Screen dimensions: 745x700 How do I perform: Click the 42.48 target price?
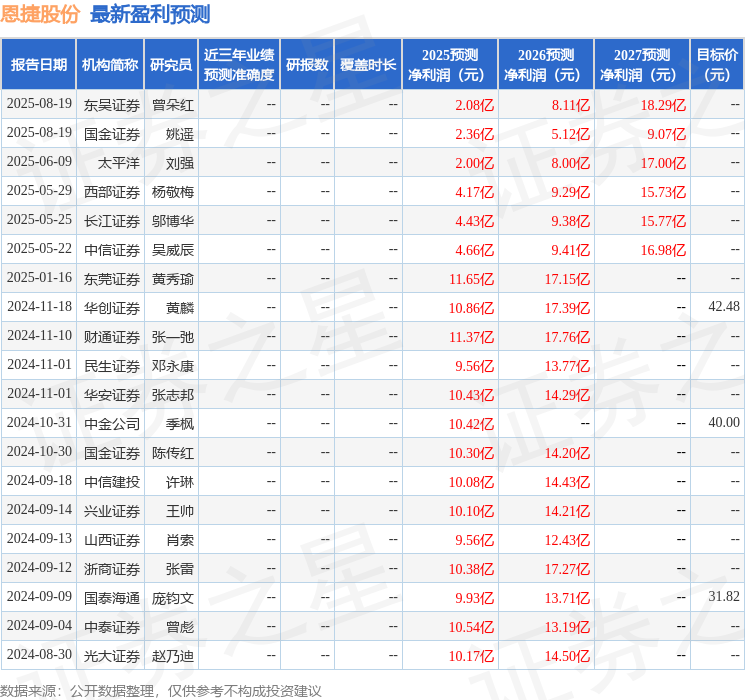724,307
